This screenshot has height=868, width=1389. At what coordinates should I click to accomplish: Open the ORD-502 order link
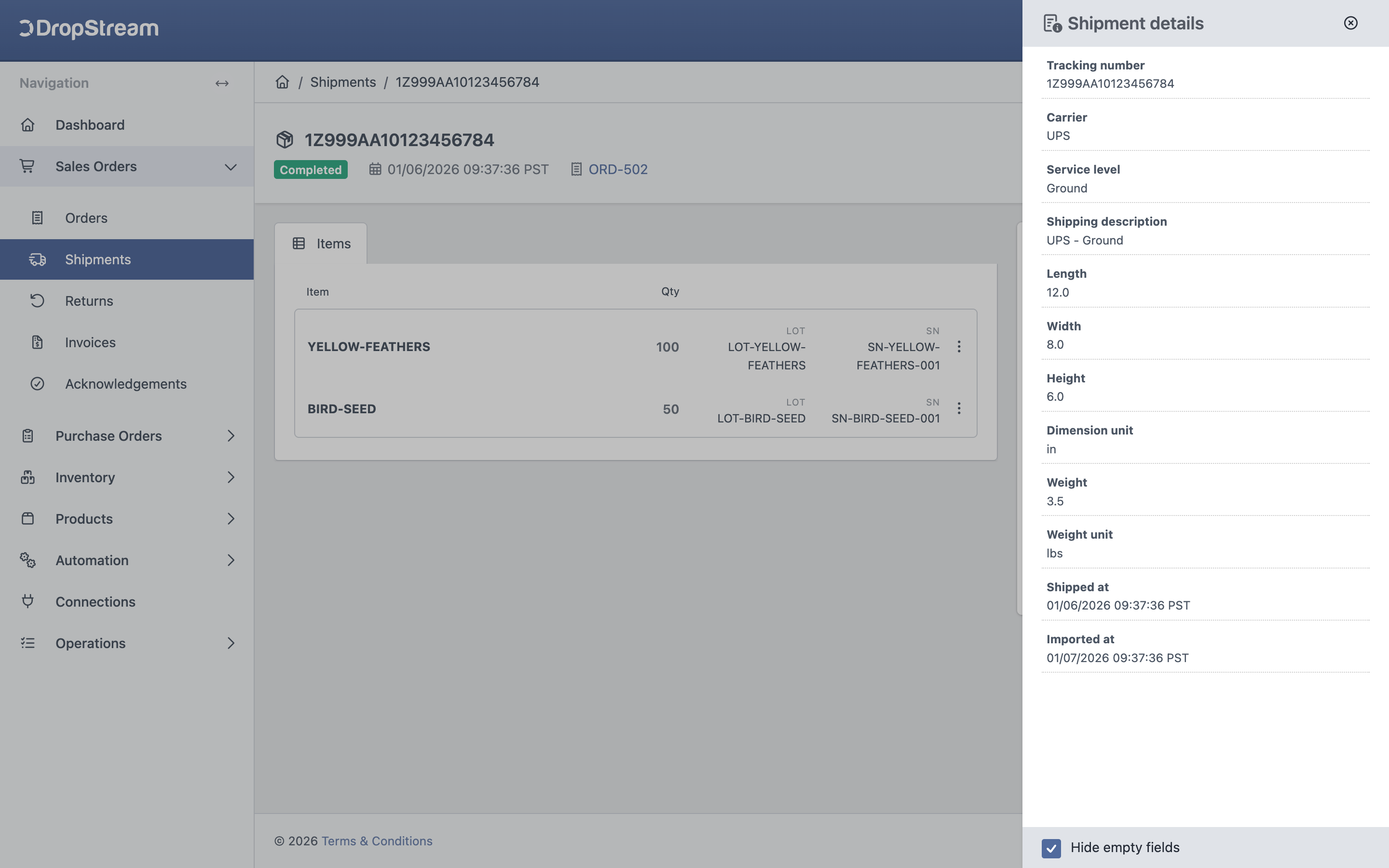(x=618, y=169)
